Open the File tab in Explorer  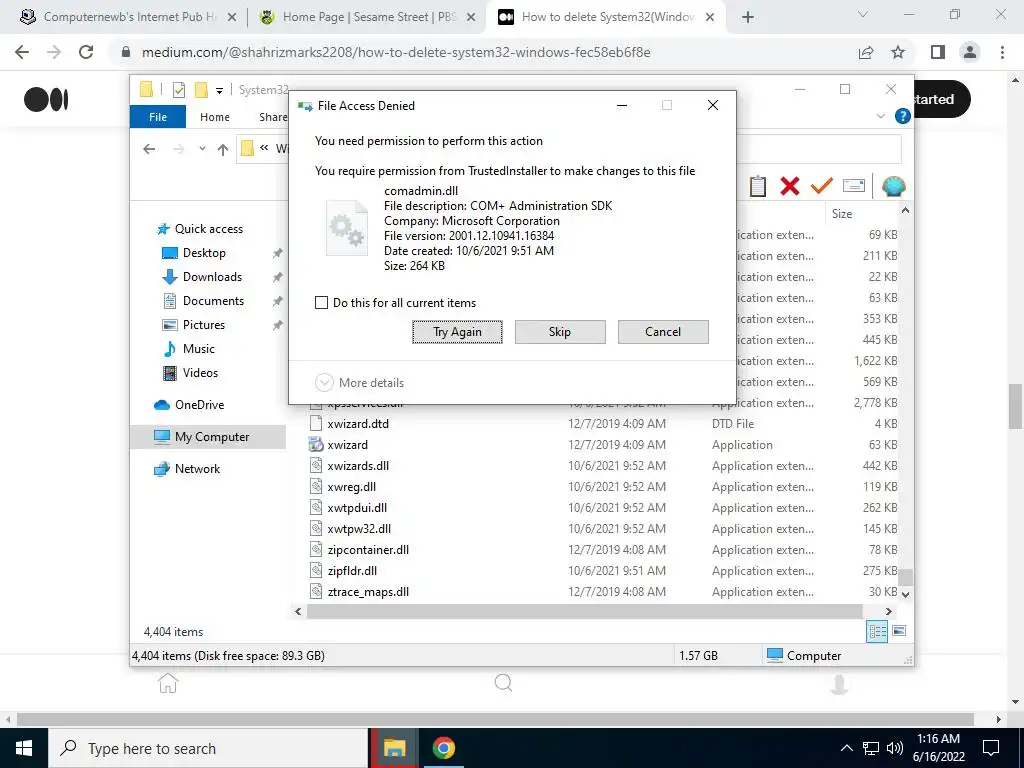[x=158, y=117]
